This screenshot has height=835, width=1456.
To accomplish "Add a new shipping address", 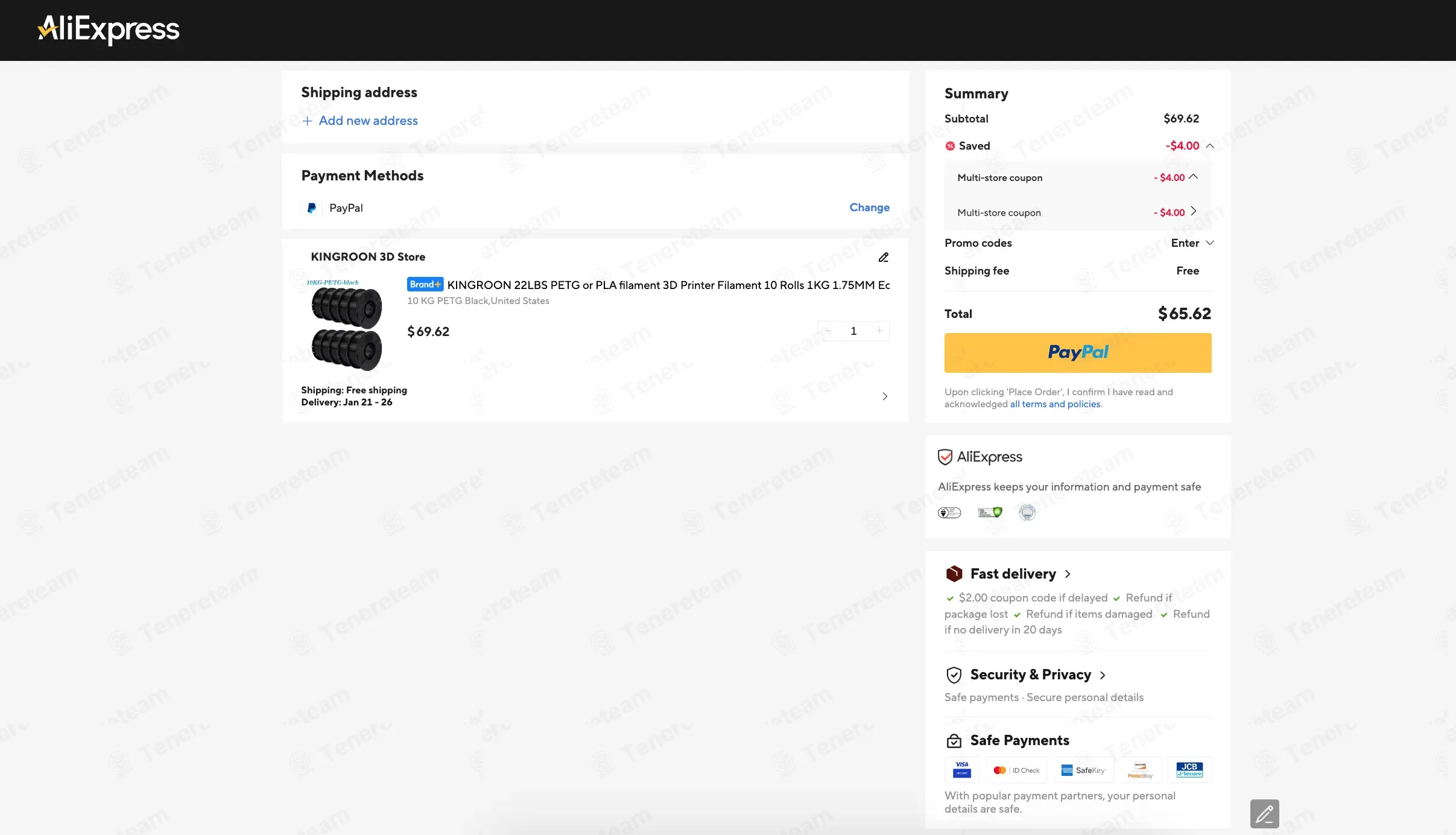I will (360, 121).
